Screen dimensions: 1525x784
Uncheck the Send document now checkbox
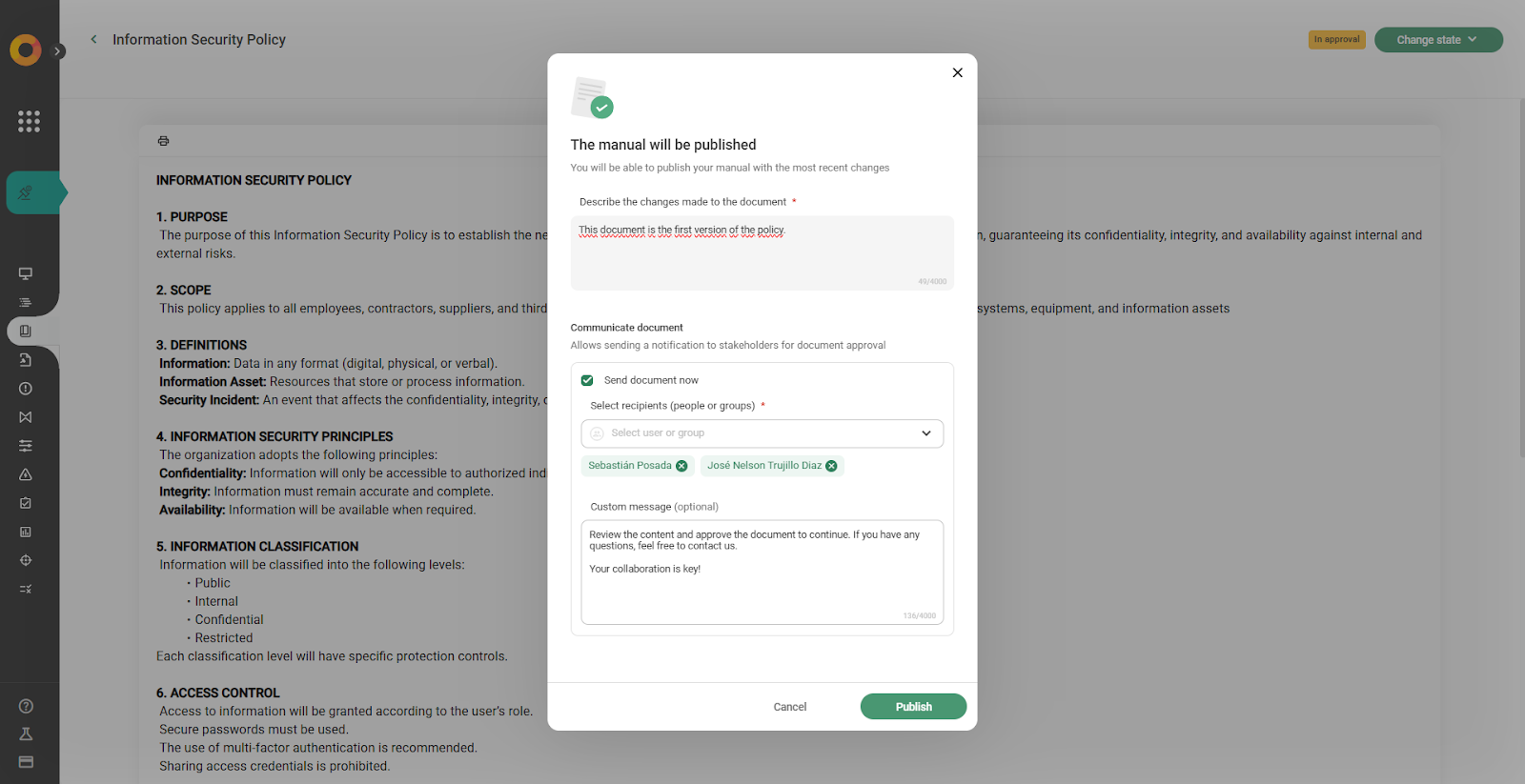click(587, 380)
